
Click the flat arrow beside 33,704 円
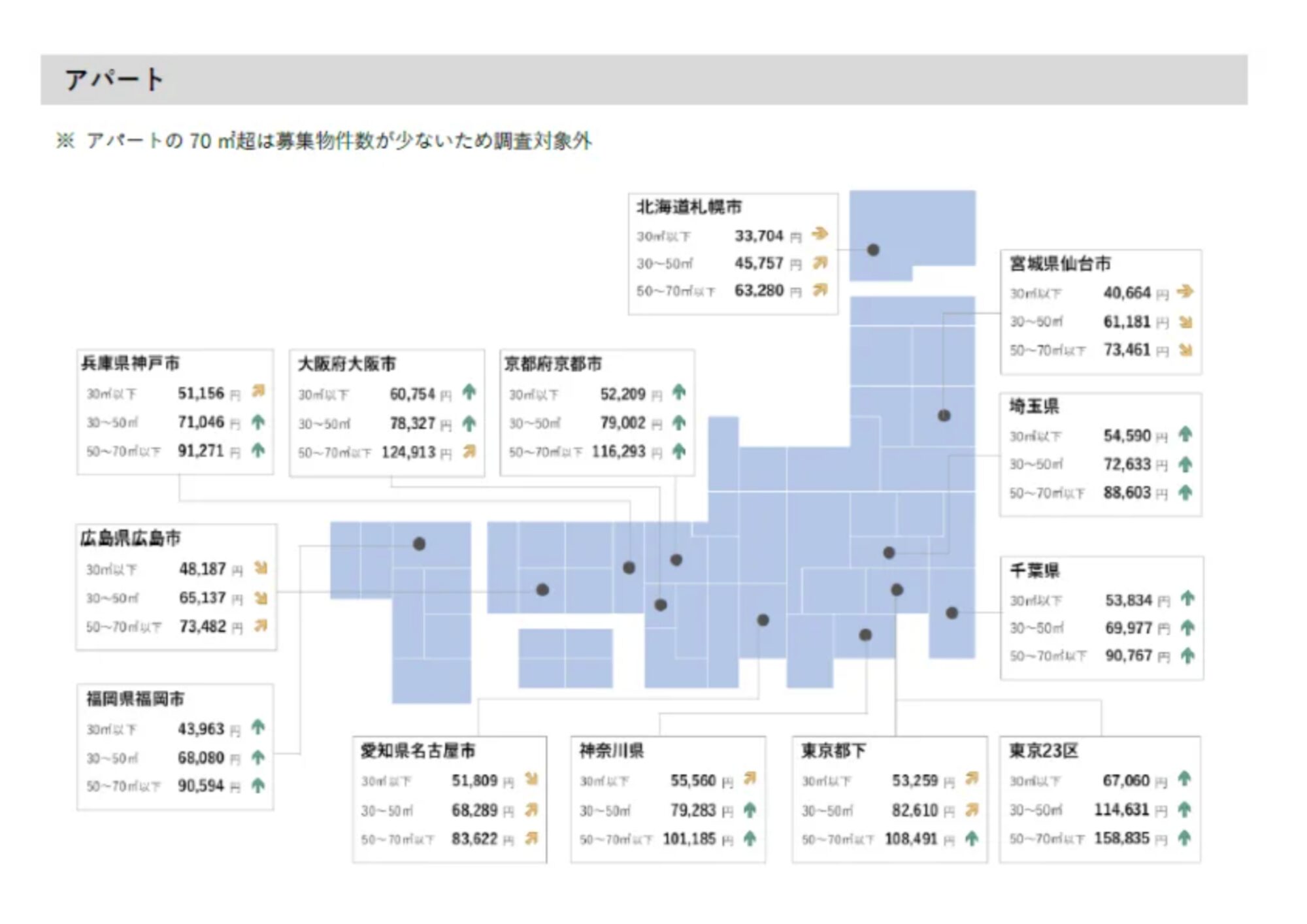point(819,234)
